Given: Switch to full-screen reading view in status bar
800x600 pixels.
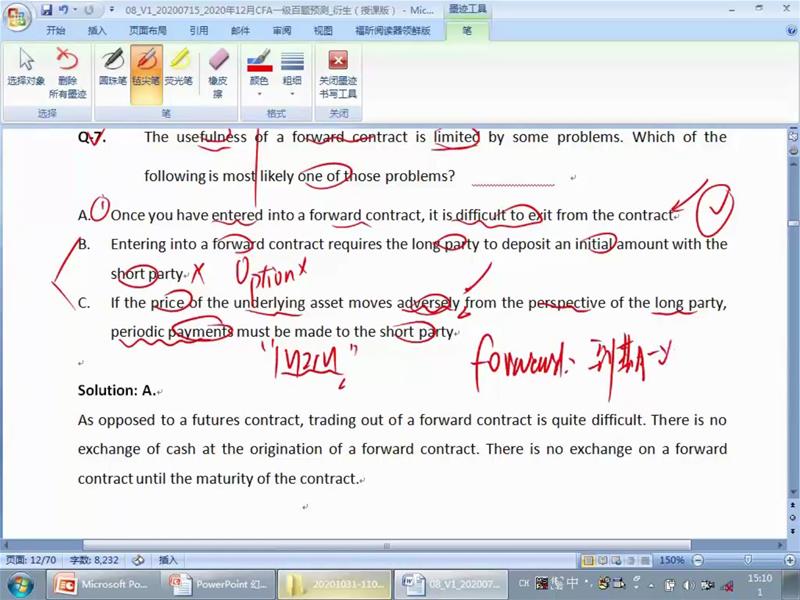Looking at the screenshot, I should click(603, 560).
